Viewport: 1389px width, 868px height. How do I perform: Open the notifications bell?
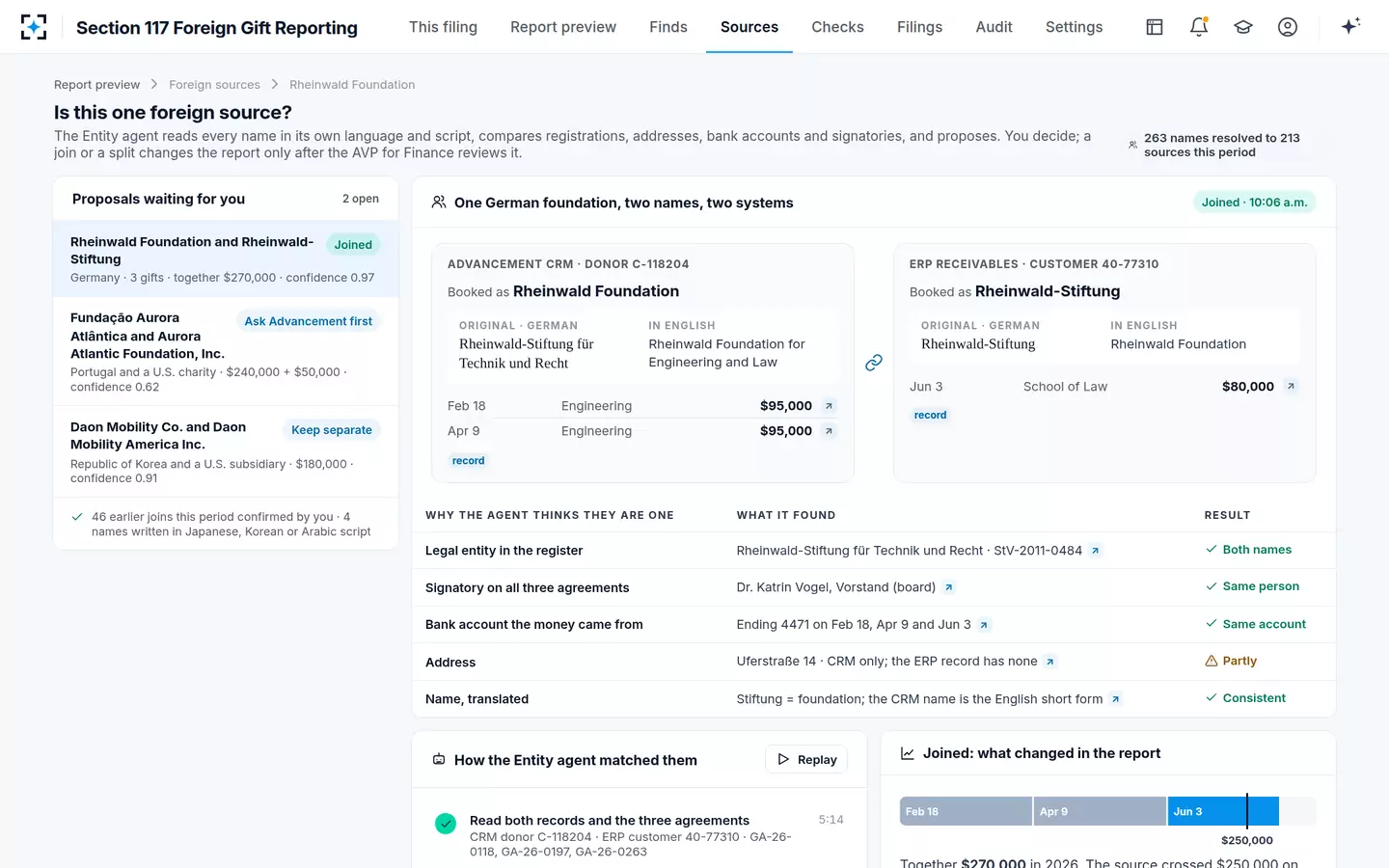tap(1199, 27)
